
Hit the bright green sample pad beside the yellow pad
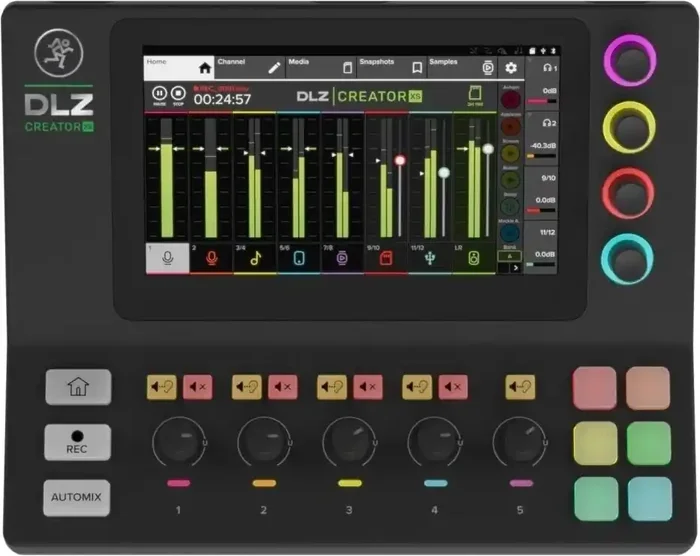[x=649, y=443]
